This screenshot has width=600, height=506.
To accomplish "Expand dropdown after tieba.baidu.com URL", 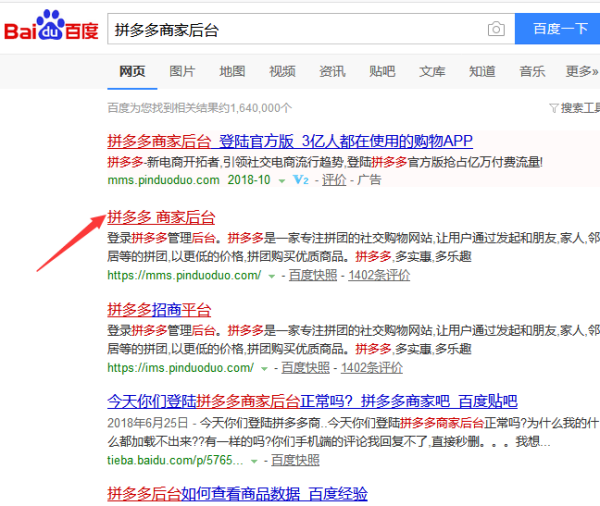I will tap(254, 461).
